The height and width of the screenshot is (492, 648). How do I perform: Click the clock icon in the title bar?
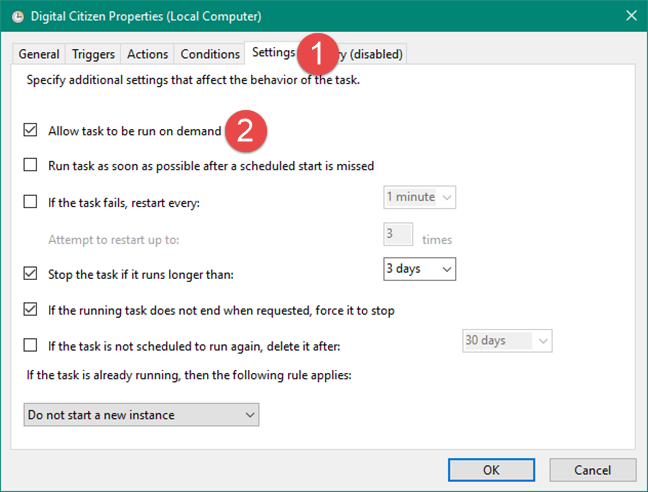point(17,17)
